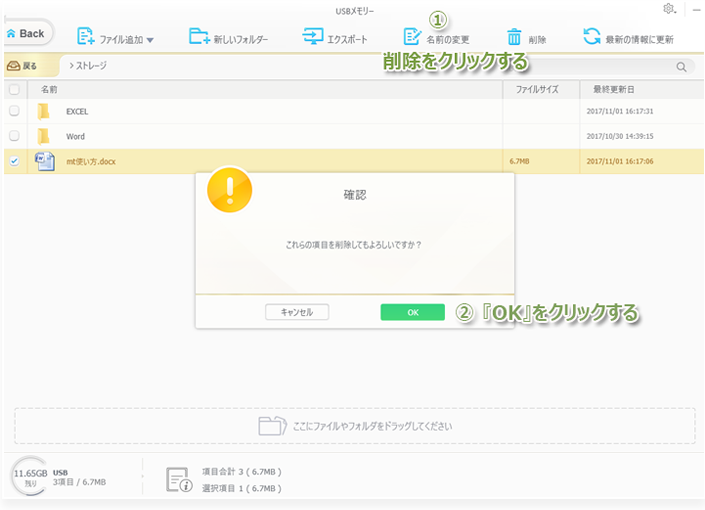Go back with the 戻る button
The image size is (705, 510).
(23, 67)
